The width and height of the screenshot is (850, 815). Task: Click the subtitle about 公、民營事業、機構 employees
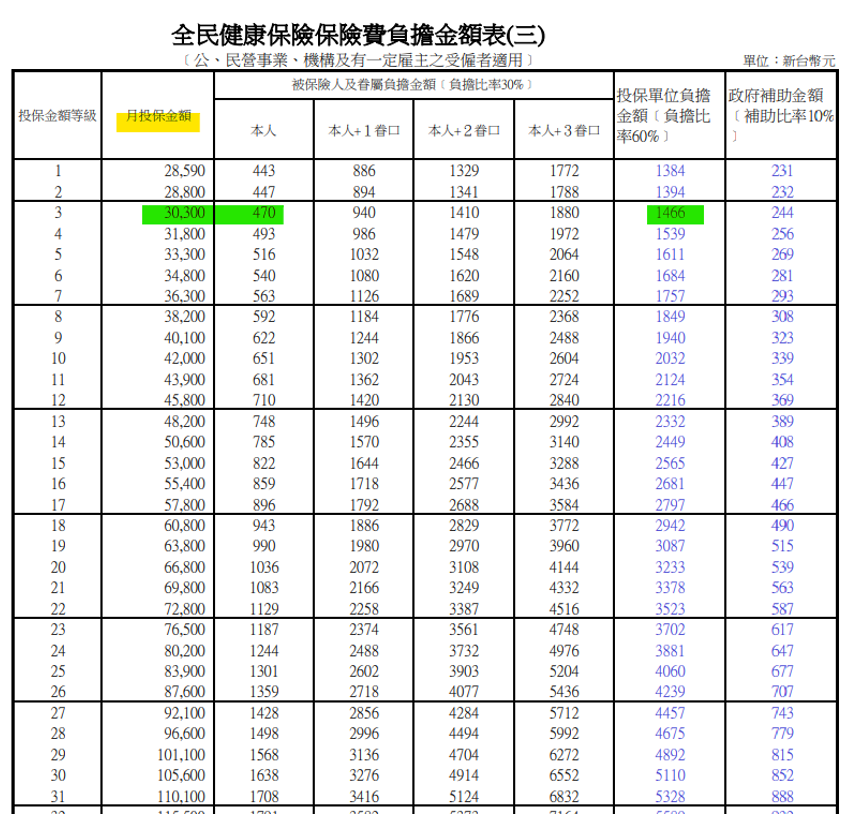358,60
